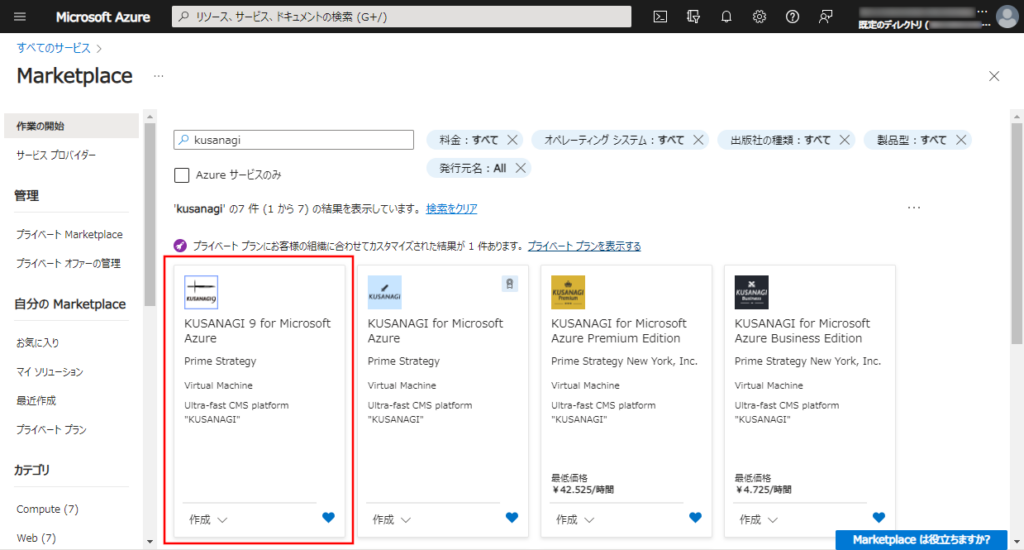The height and width of the screenshot is (550, 1024).
Task: Open 最近作成 in the sidebar
Action: tap(36, 400)
